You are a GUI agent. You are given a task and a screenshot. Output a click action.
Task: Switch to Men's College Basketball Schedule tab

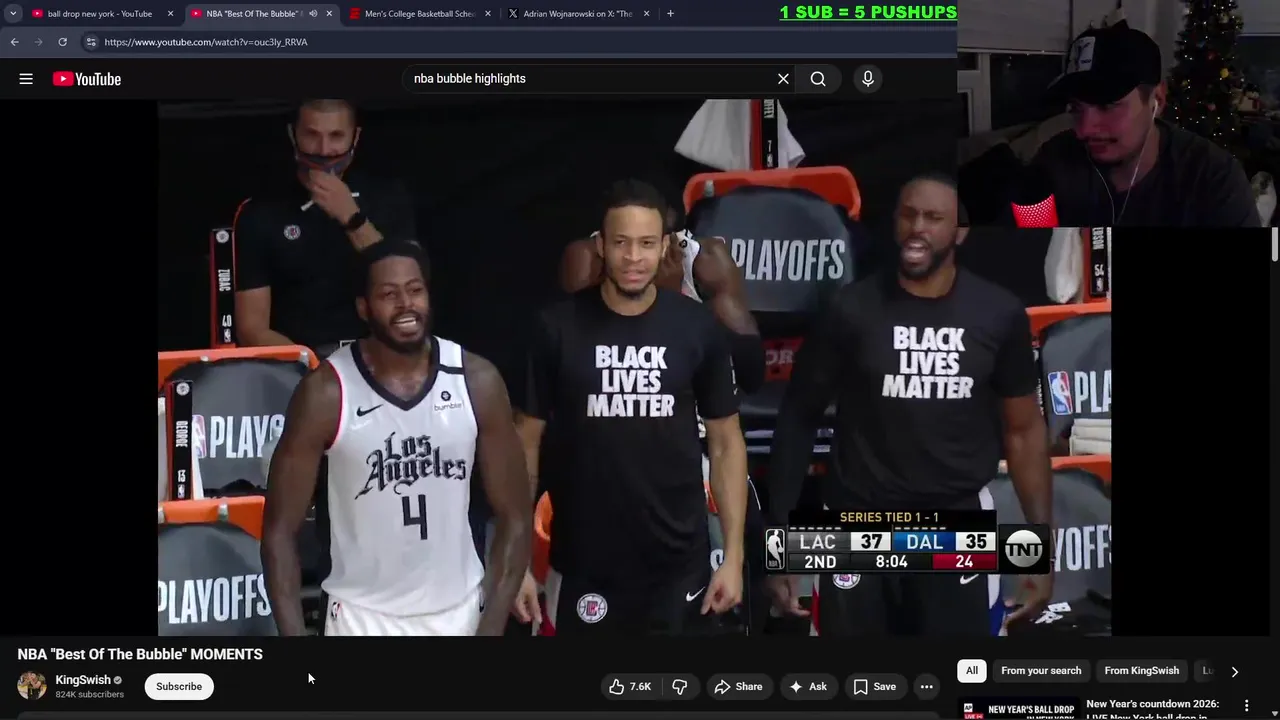pyautogui.click(x=419, y=14)
